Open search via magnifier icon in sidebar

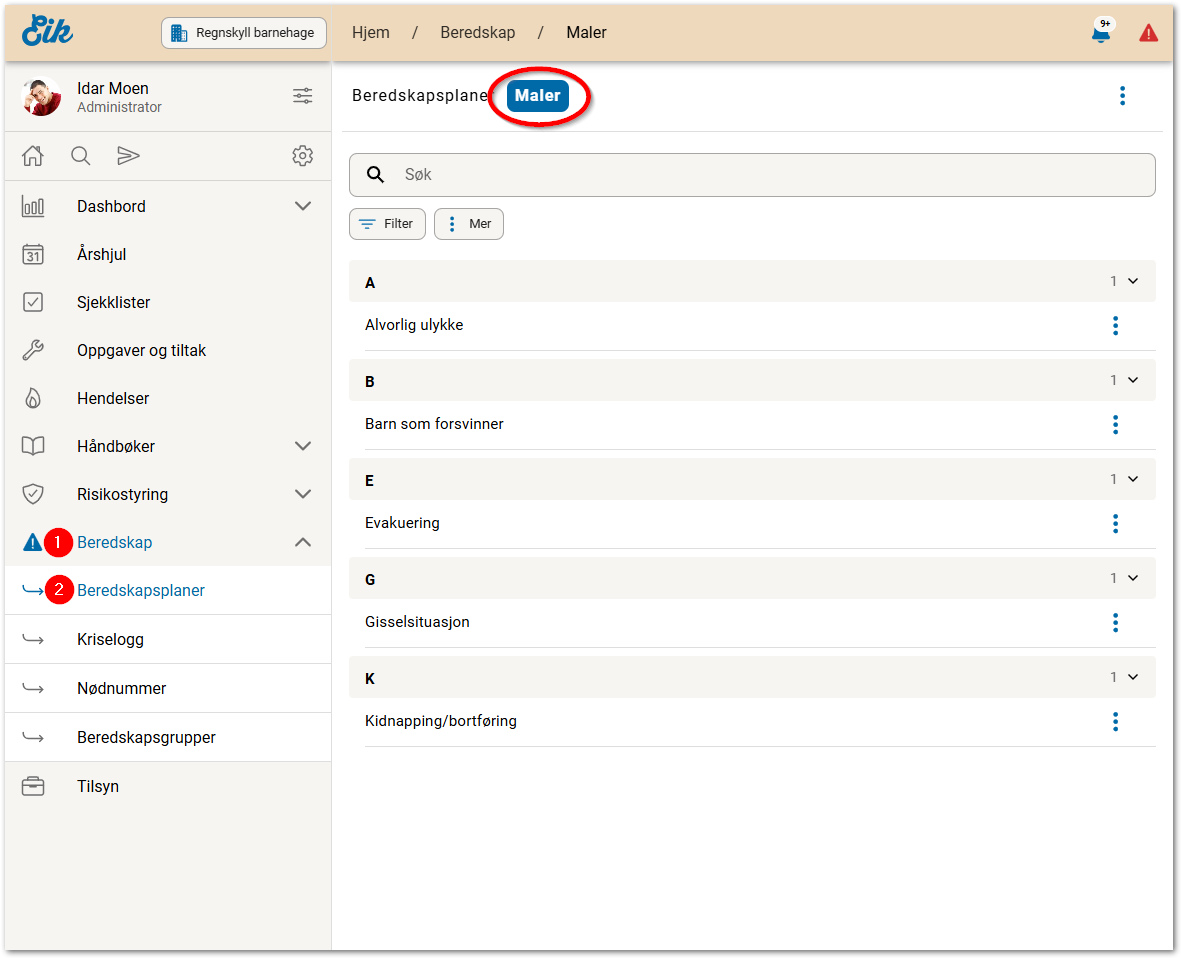click(x=81, y=156)
